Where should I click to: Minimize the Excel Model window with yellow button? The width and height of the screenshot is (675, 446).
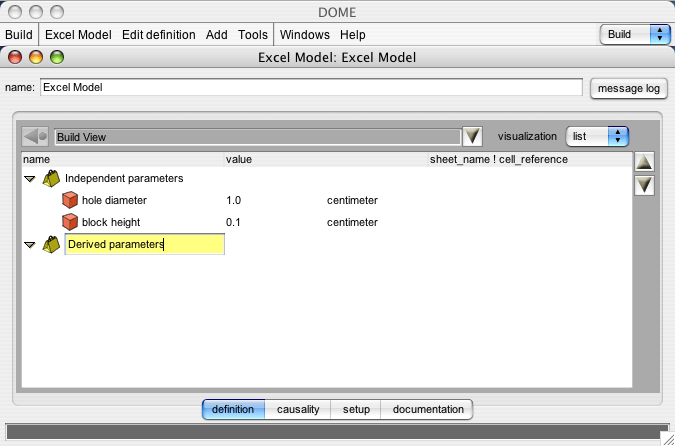pyautogui.click(x=36, y=57)
